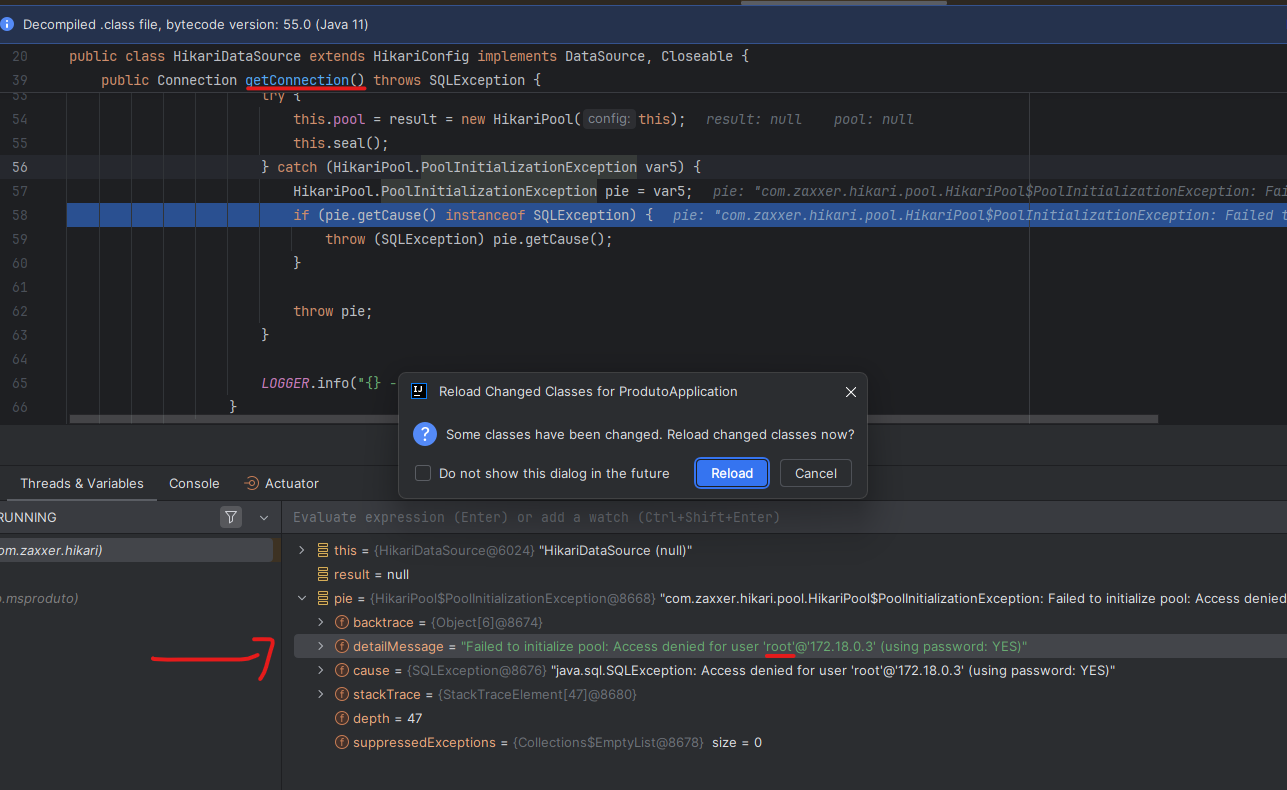
Task: Expand the cause SQLException node
Action: [321, 671]
